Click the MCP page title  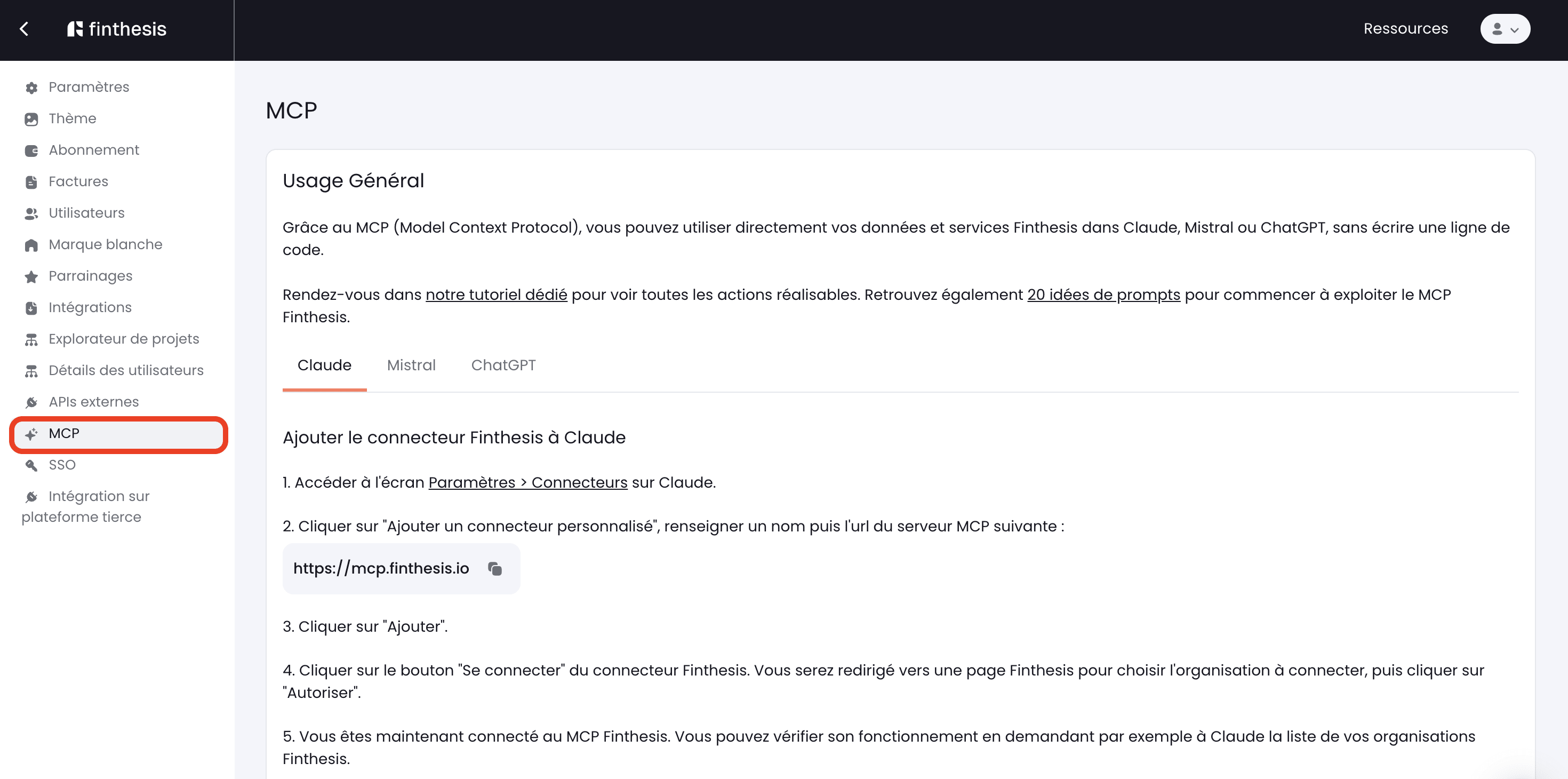point(292,110)
